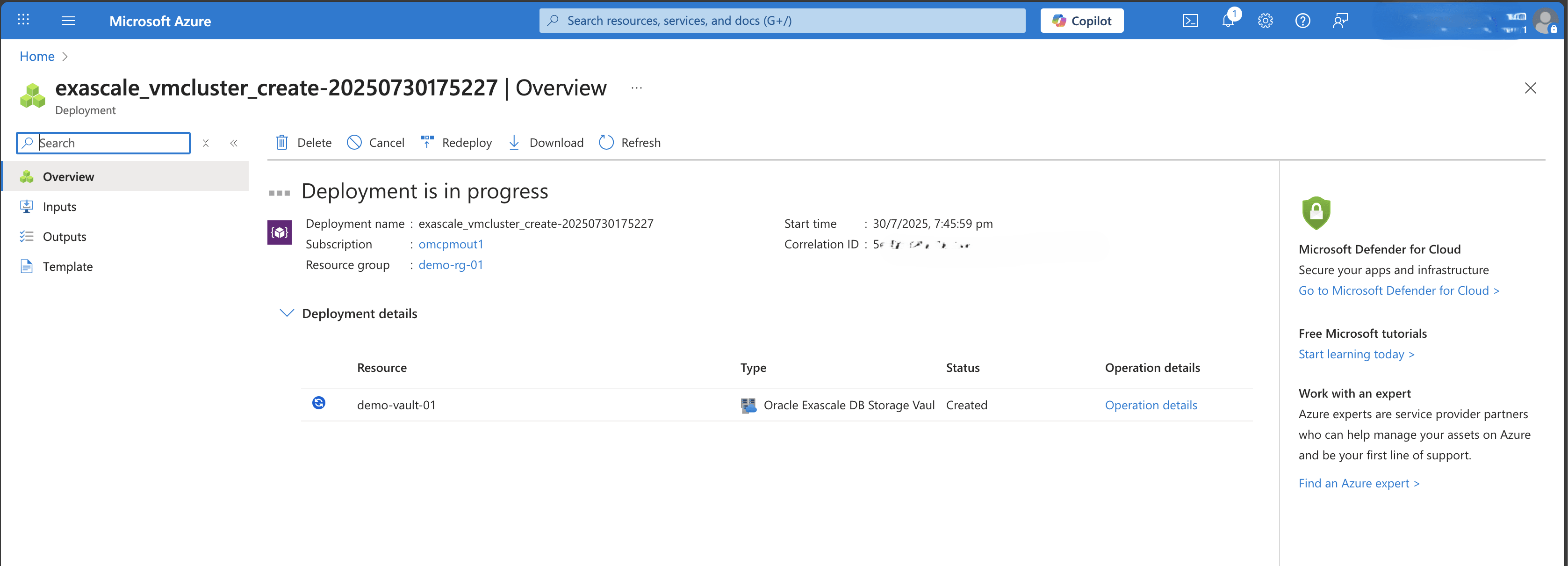
Task: Collapse the left sidebar menu
Action: [234, 143]
